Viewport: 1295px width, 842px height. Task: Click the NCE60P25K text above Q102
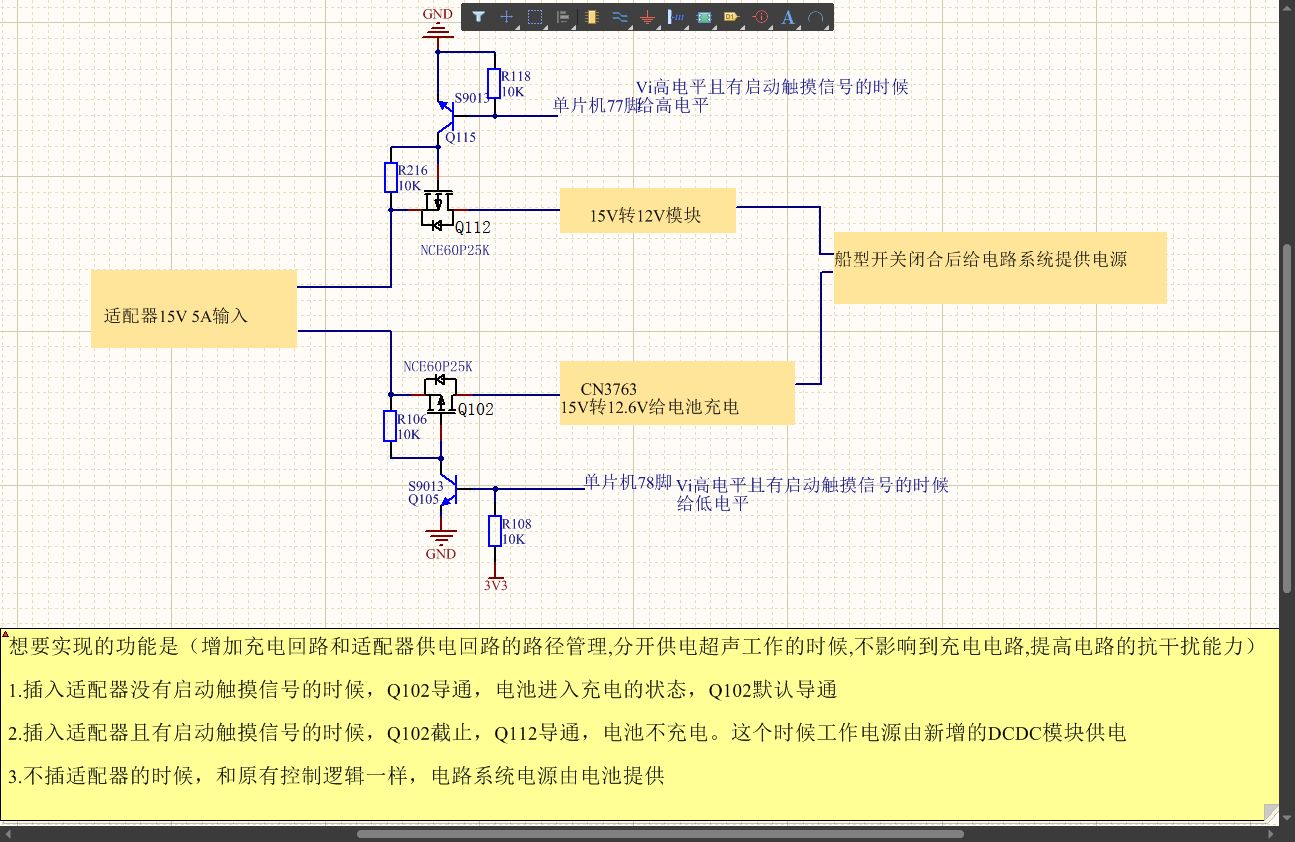[437, 367]
